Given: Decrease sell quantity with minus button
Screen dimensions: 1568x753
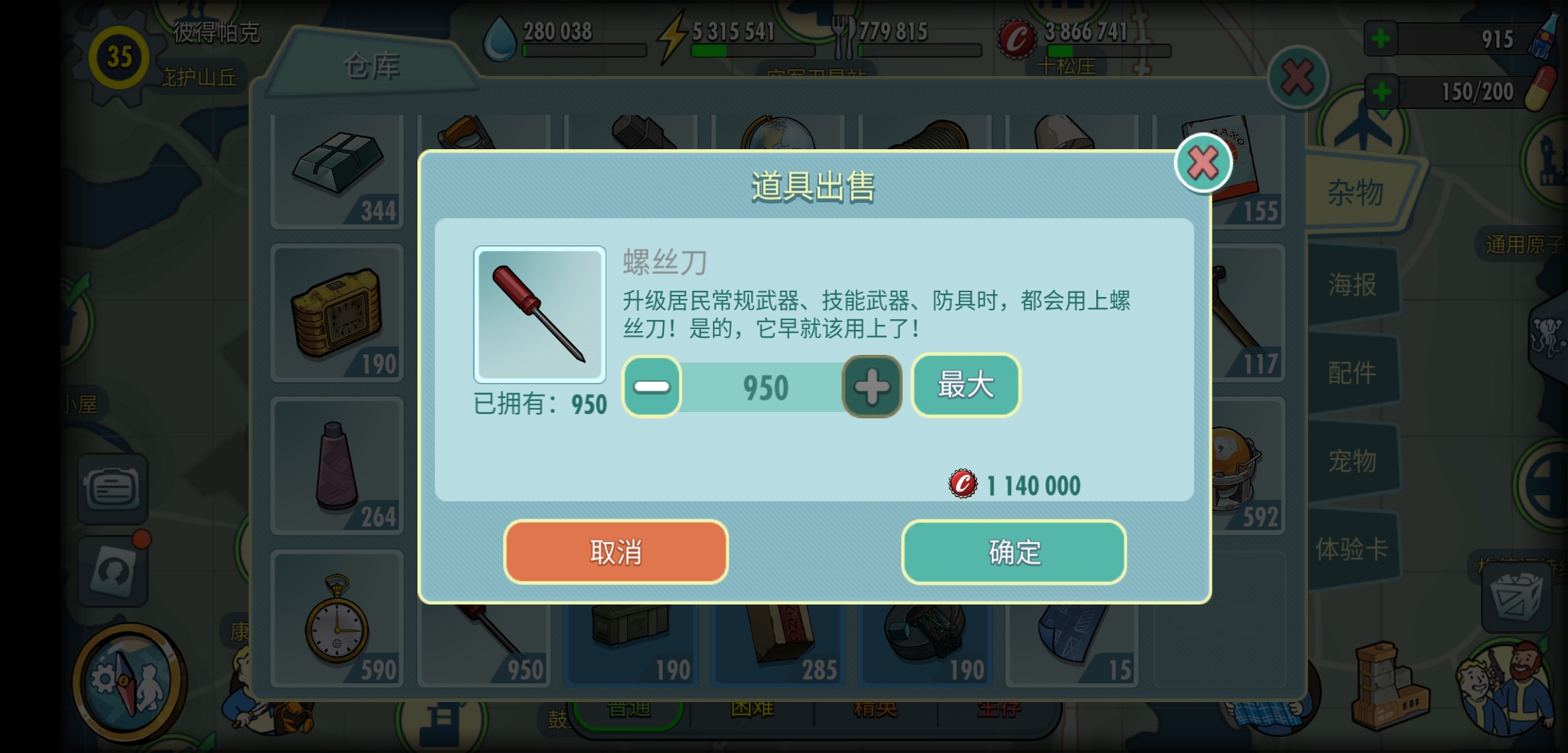Looking at the screenshot, I should (652, 386).
